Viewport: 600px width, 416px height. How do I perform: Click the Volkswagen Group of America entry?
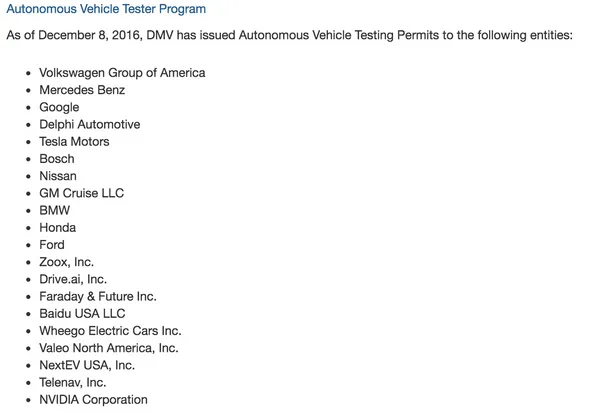pyautogui.click(x=122, y=73)
